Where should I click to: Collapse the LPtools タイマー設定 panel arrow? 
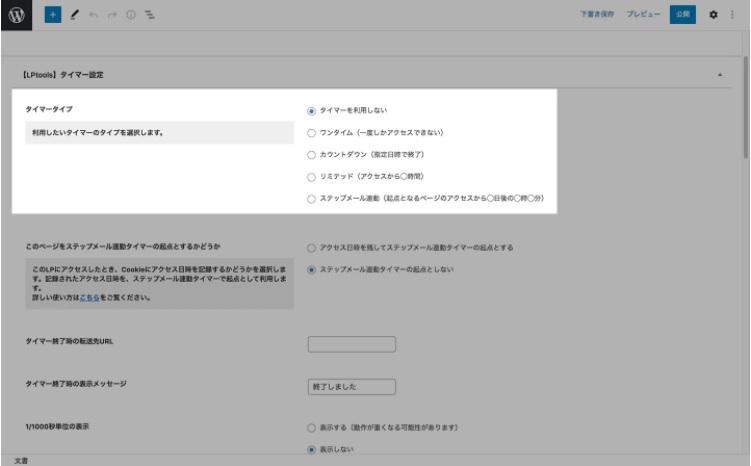click(719, 75)
